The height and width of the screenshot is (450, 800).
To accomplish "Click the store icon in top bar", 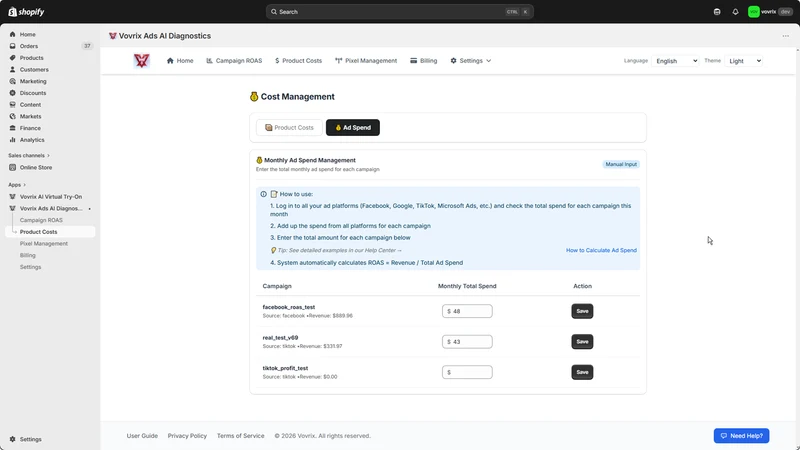I will [717, 12].
